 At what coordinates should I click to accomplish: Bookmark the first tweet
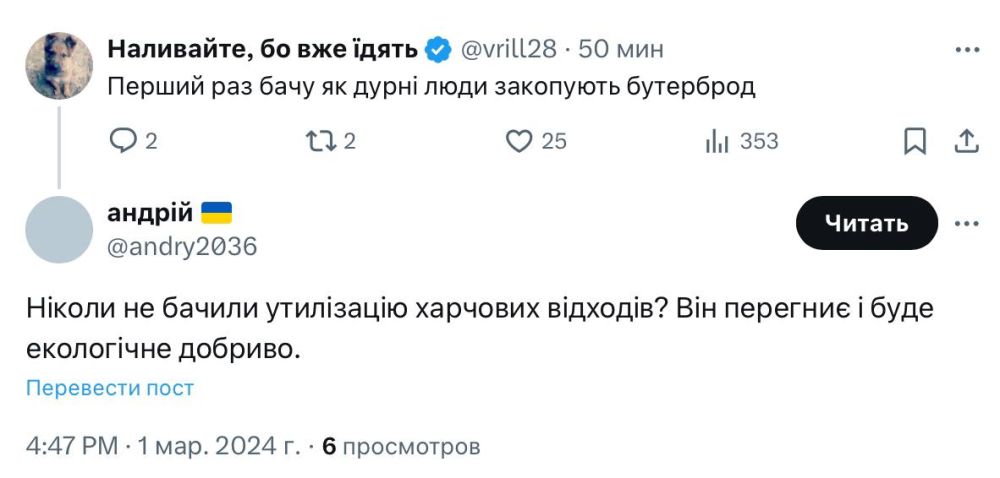pyautogui.click(x=914, y=142)
